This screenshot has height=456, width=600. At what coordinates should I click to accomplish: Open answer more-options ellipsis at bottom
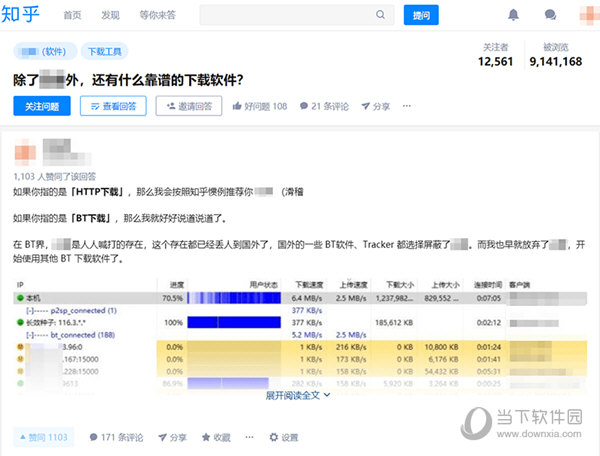pyautogui.click(x=249, y=437)
